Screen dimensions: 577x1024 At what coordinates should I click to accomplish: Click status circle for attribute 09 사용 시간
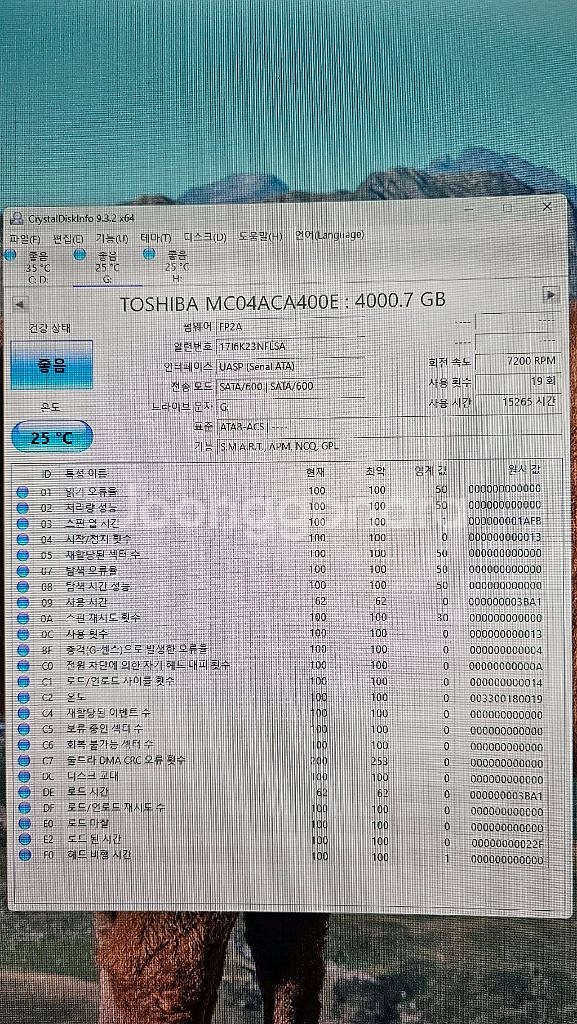point(23,602)
